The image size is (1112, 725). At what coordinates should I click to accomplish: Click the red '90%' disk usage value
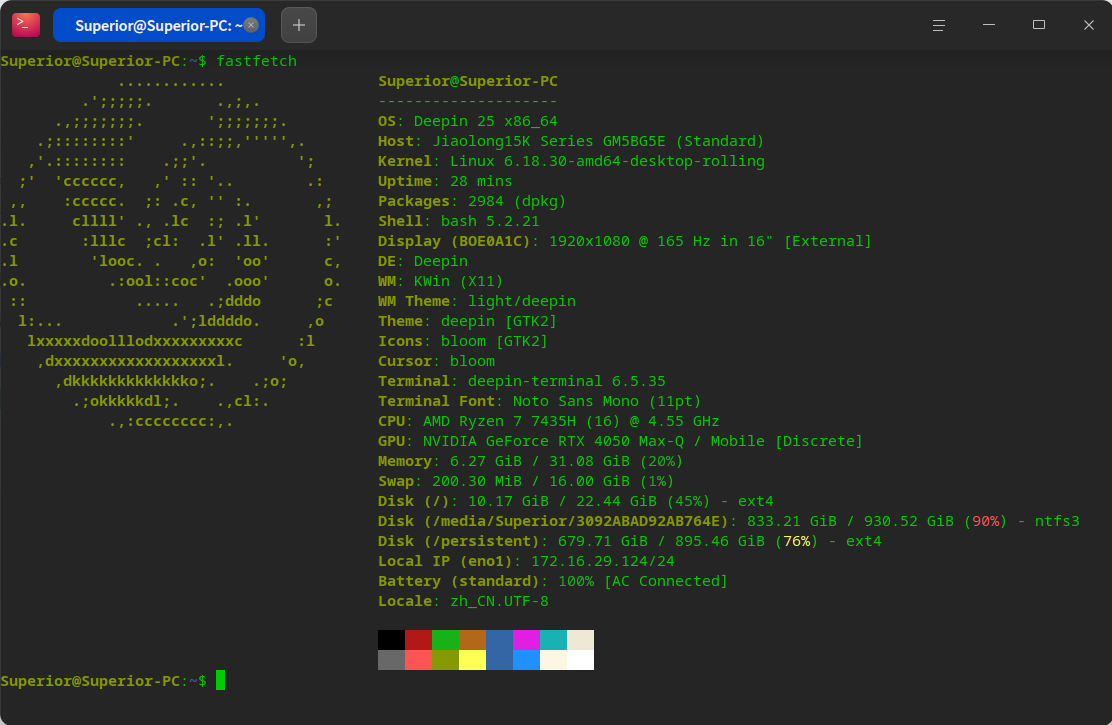(x=986, y=521)
